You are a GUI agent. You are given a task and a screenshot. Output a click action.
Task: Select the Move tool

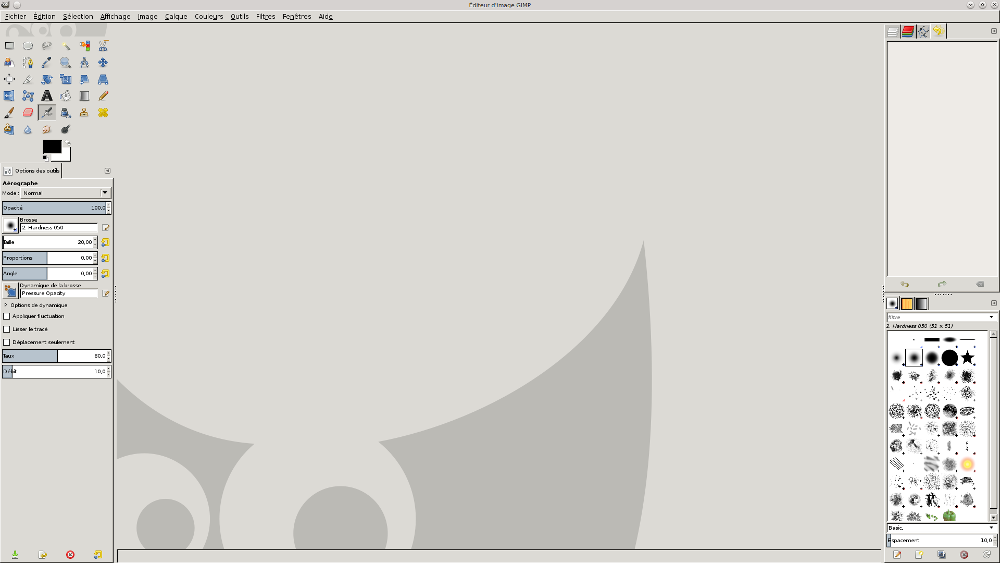(103, 62)
